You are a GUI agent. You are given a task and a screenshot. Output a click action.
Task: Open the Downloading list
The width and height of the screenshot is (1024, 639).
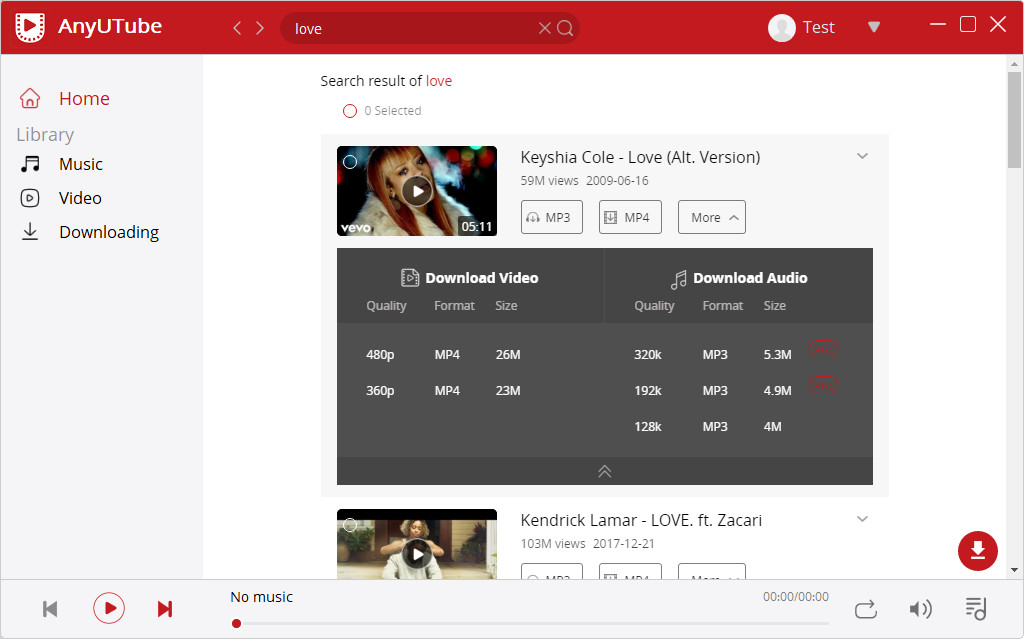pos(109,232)
